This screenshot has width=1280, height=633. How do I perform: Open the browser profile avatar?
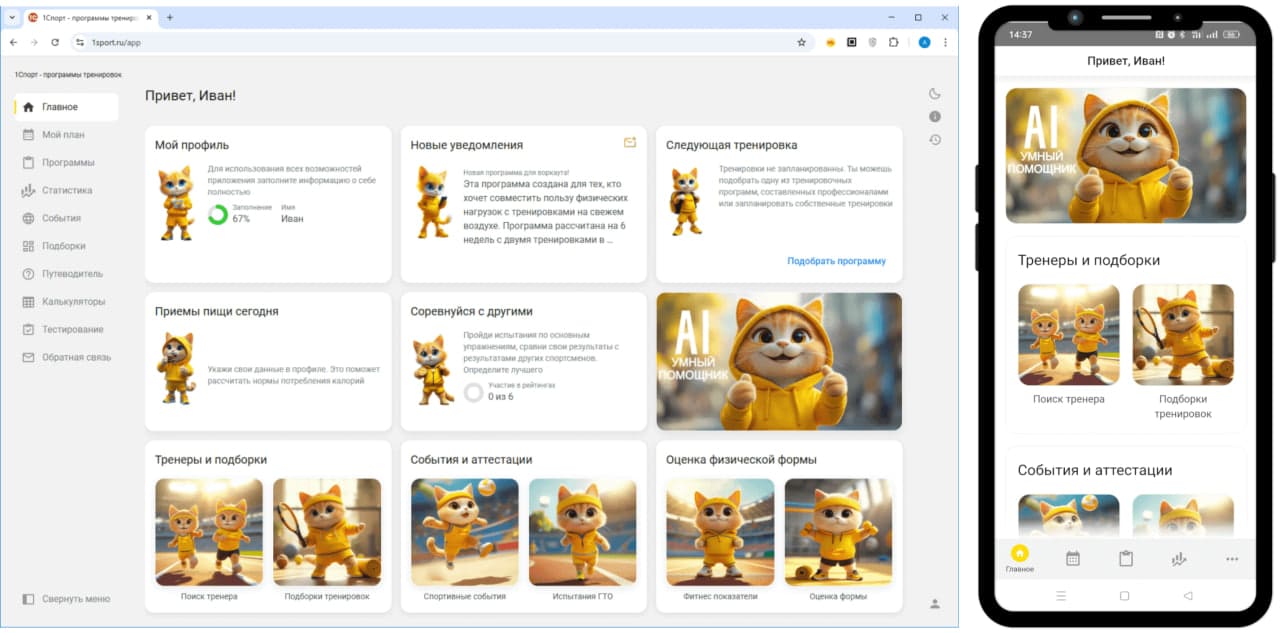click(924, 42)
